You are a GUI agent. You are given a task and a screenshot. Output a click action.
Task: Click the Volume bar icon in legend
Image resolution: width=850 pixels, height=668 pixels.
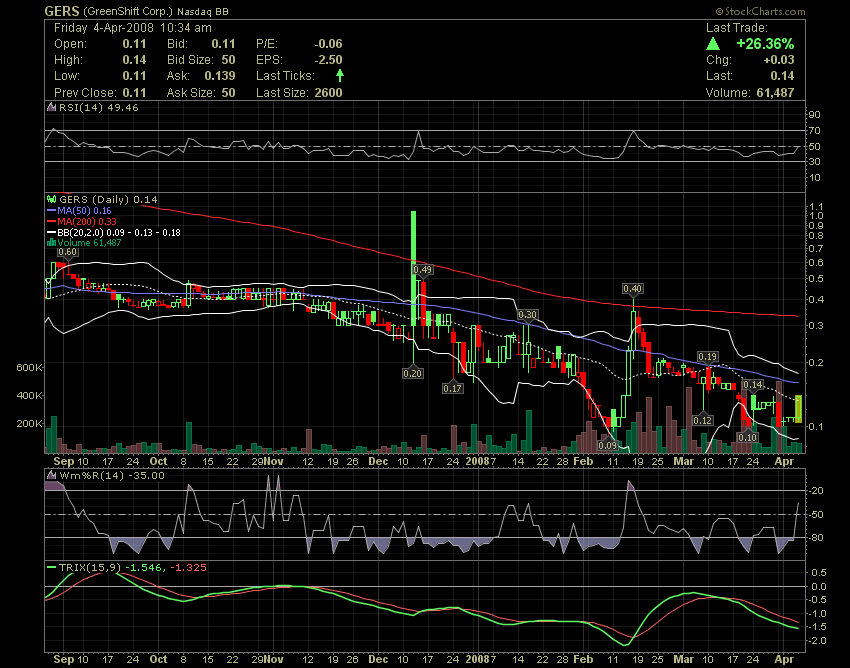click(x=51, y=243)
